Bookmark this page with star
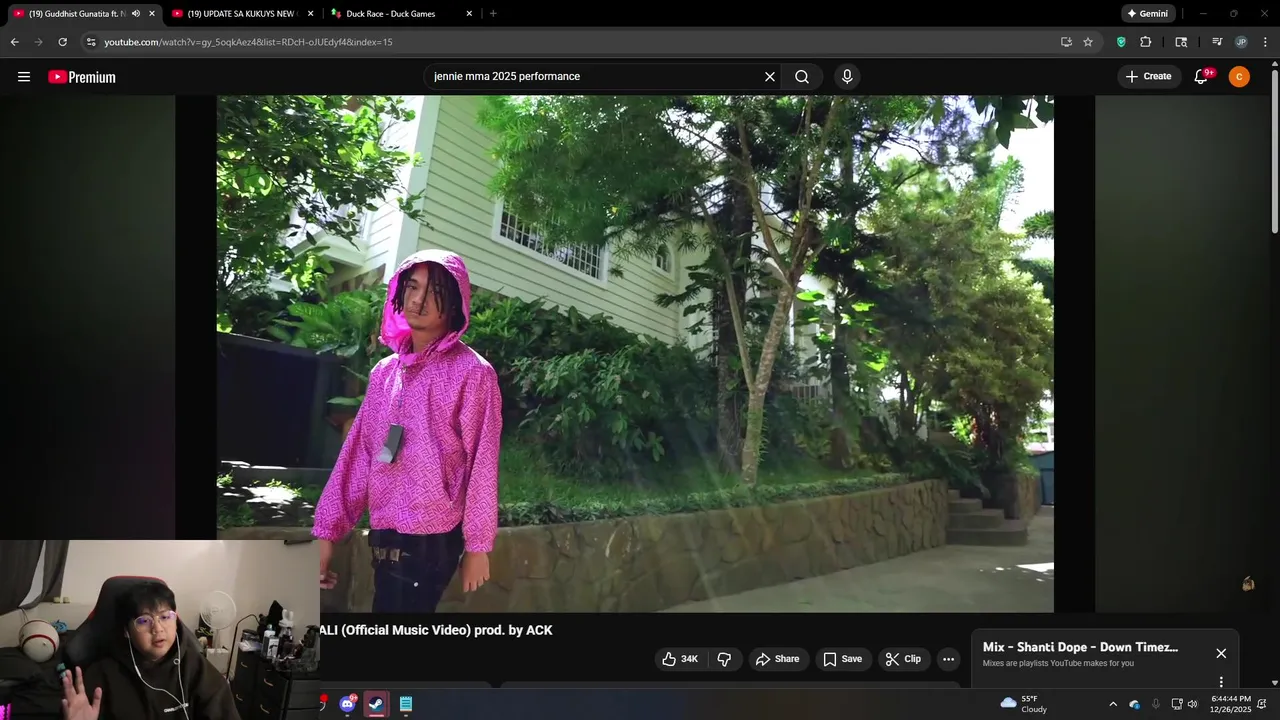This screenshot has height=720, width=1280. 1088,42
